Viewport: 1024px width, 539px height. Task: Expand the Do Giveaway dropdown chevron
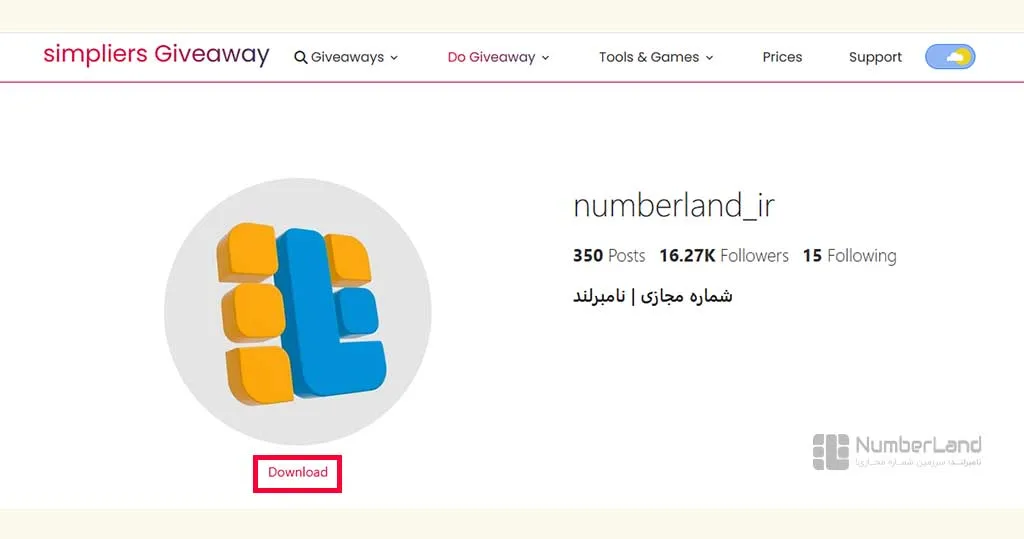point(545,58)
